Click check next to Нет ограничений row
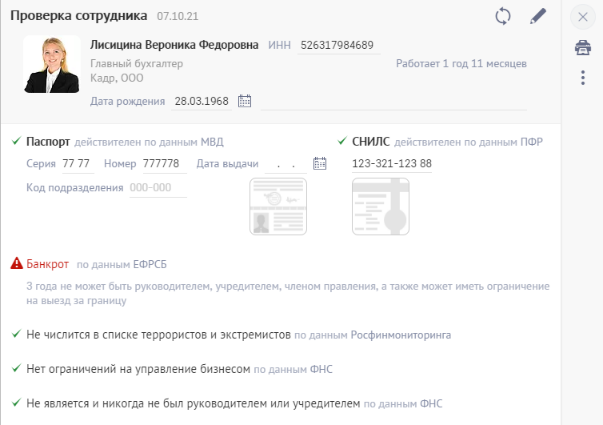 (16, 368)
